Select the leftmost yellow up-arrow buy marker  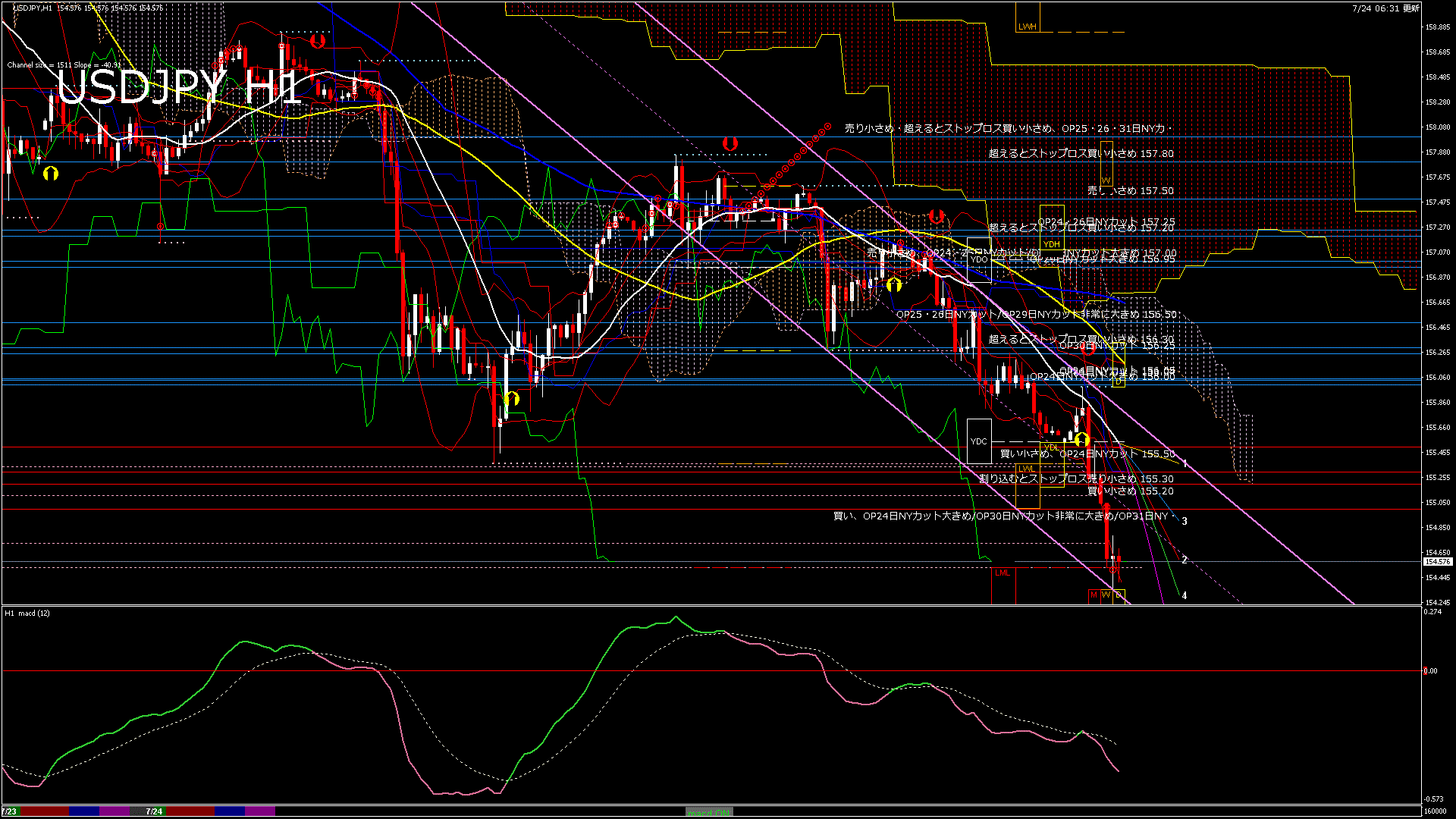click(x=51, y=173)
